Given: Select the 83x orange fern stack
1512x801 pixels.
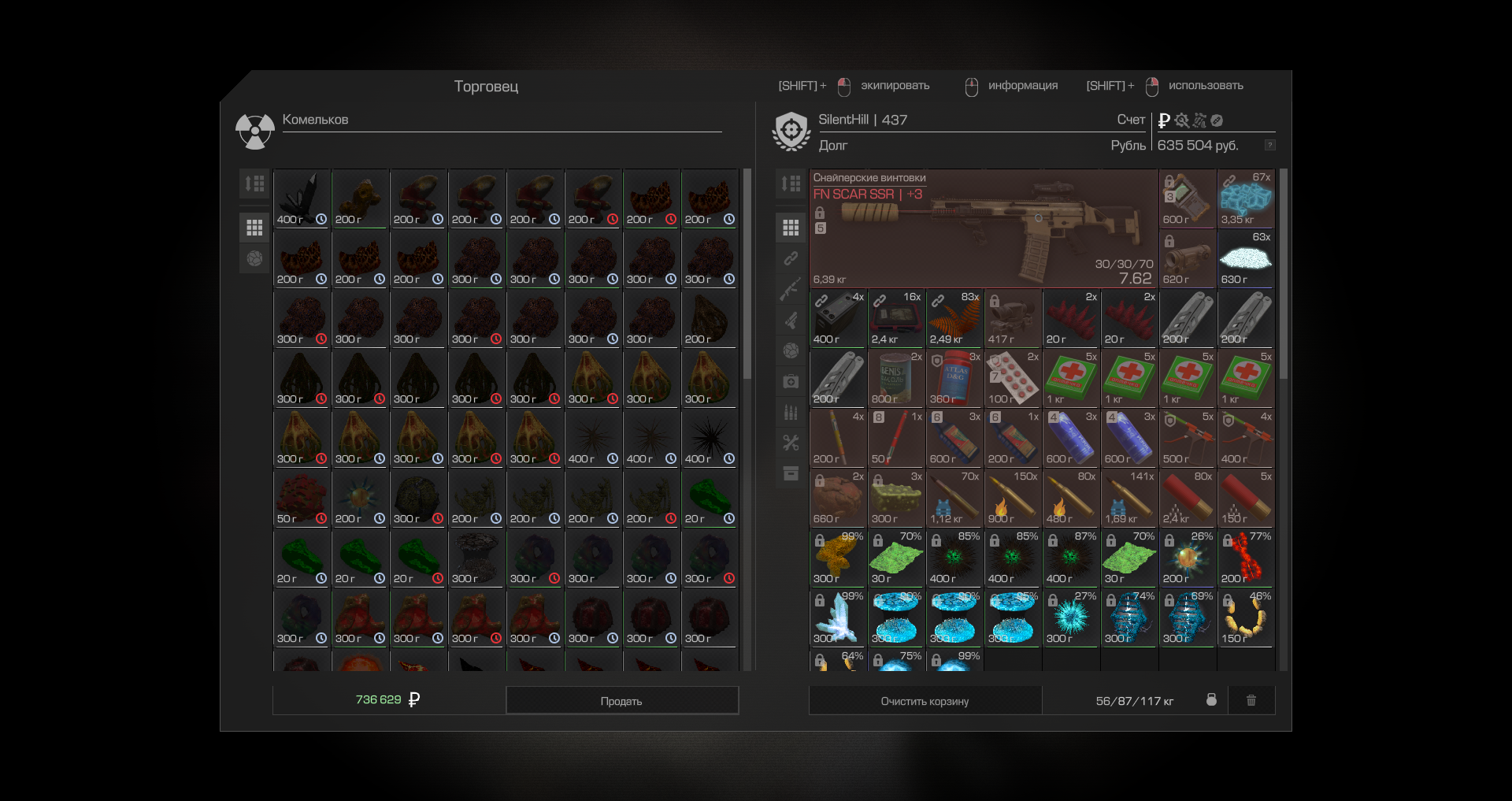Looking at the screenshot, I should (954, 318).
